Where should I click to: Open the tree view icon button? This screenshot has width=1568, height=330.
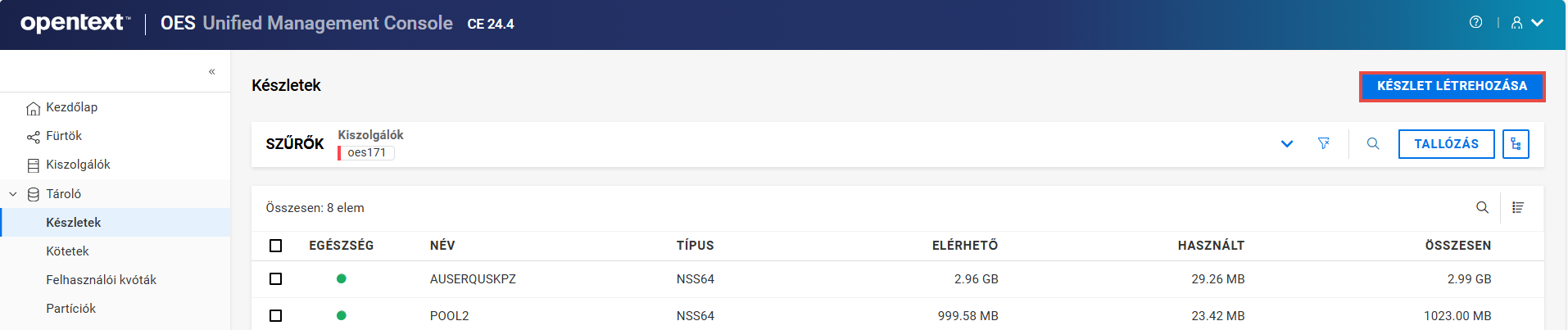[x=1516, y=144]
